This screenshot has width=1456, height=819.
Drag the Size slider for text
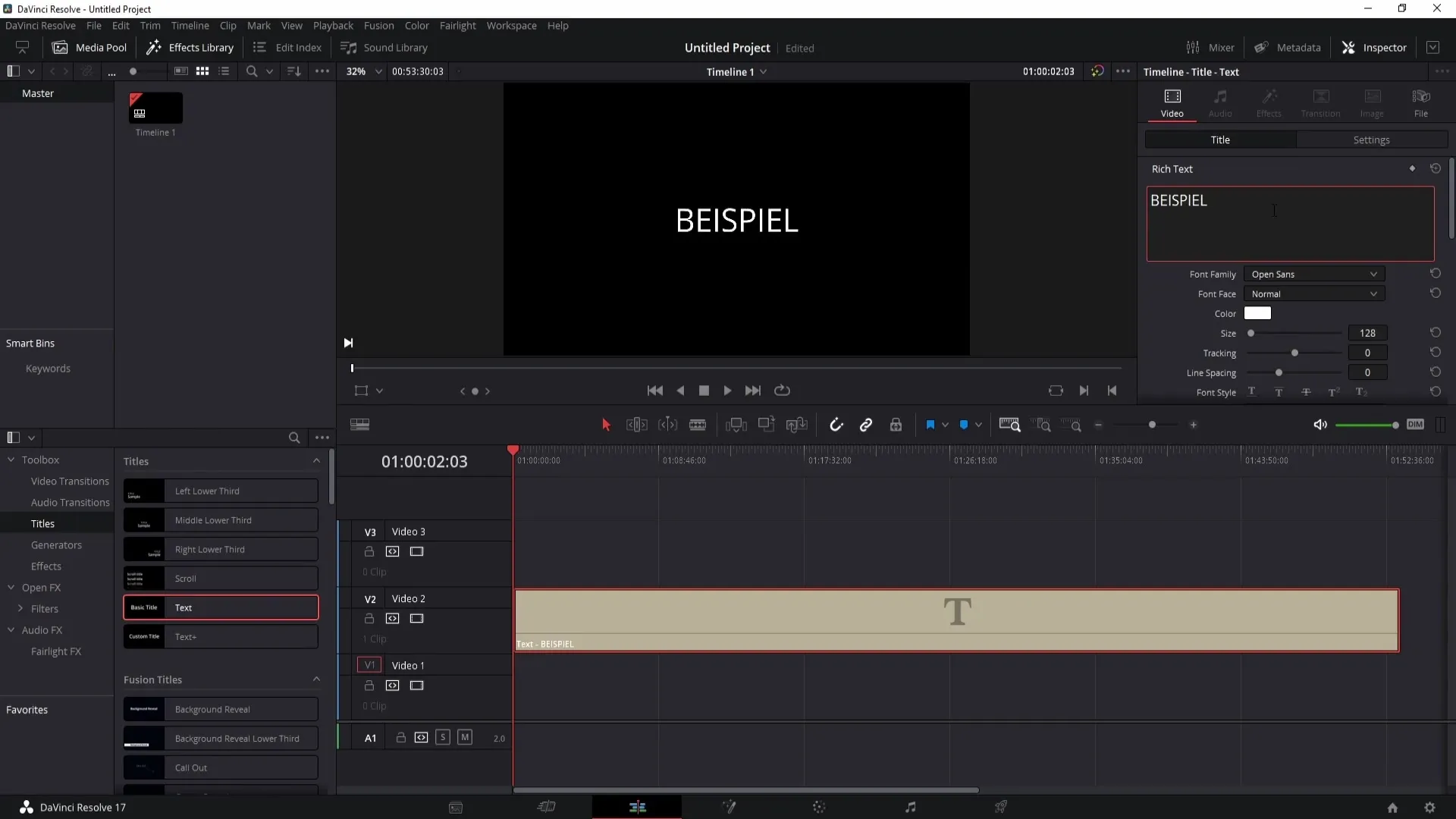tap(1252, 334)
